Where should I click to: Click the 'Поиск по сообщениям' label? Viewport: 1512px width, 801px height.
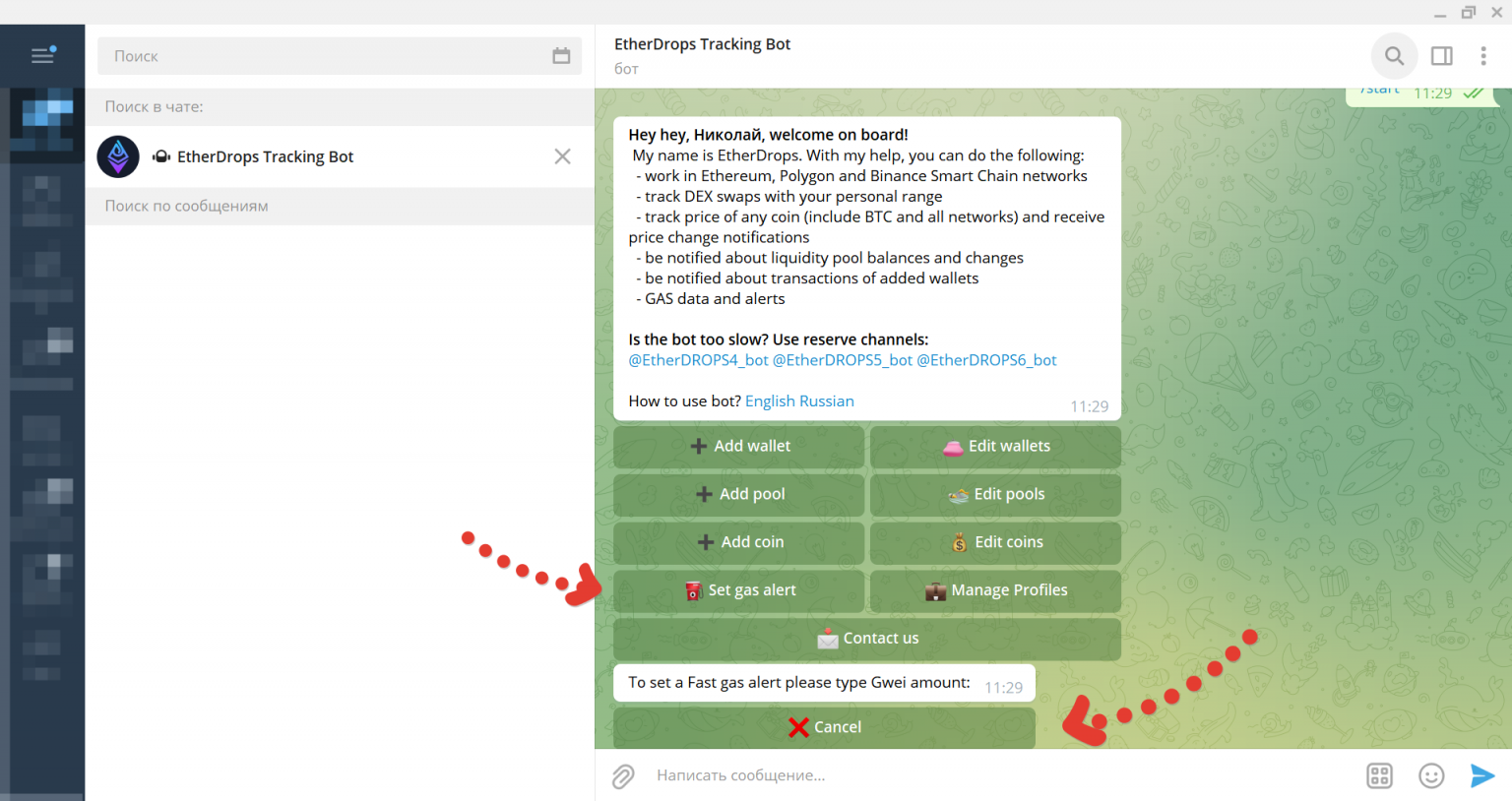coord(187,206)
